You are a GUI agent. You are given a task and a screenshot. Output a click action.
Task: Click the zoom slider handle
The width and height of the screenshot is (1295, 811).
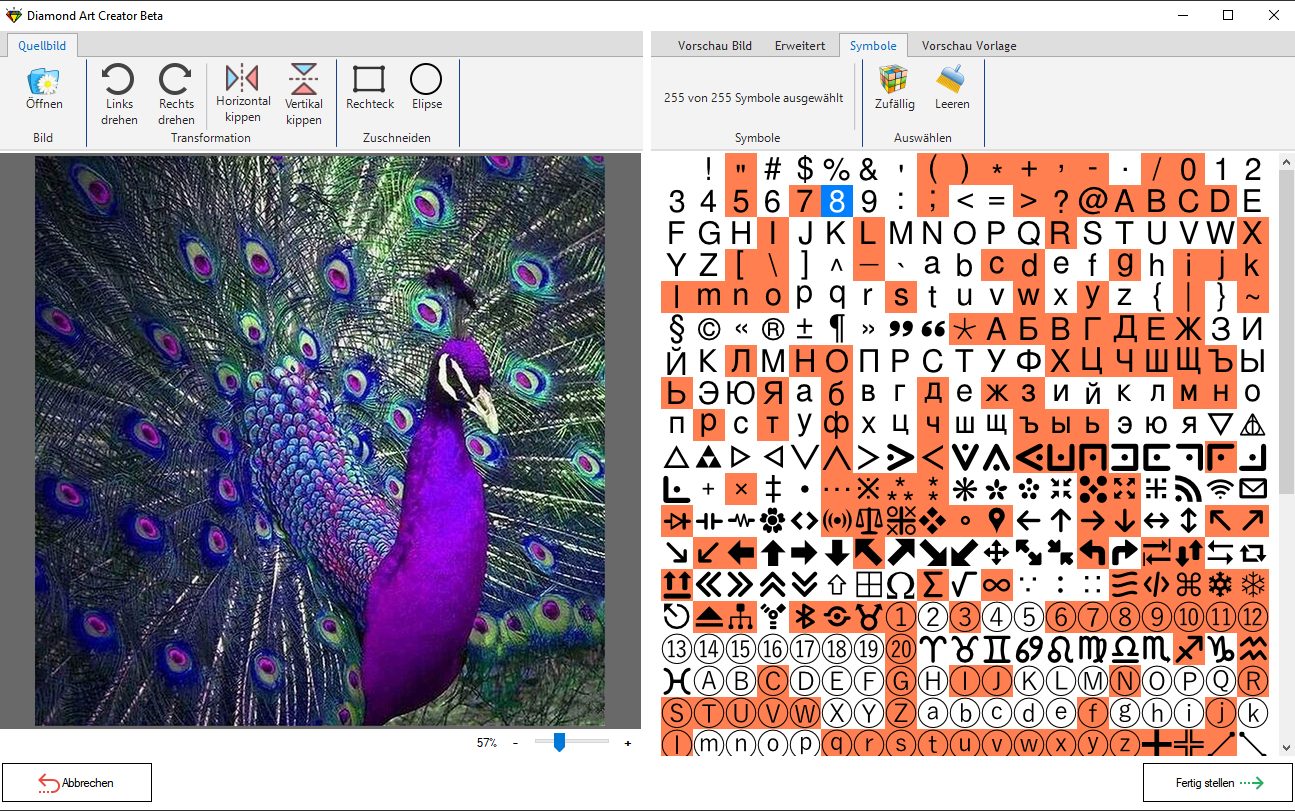(x=560, y=742)
